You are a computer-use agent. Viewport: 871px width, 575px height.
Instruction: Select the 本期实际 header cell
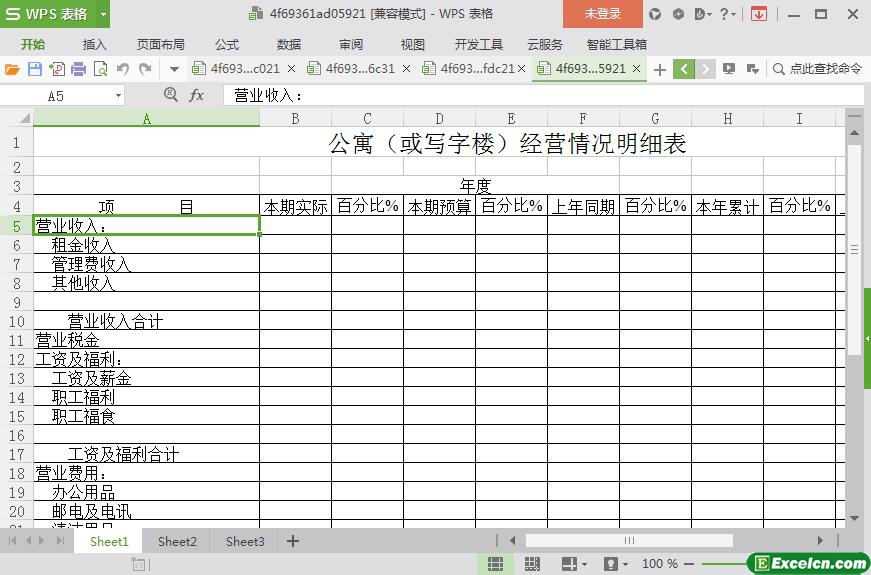coord(296,206)
